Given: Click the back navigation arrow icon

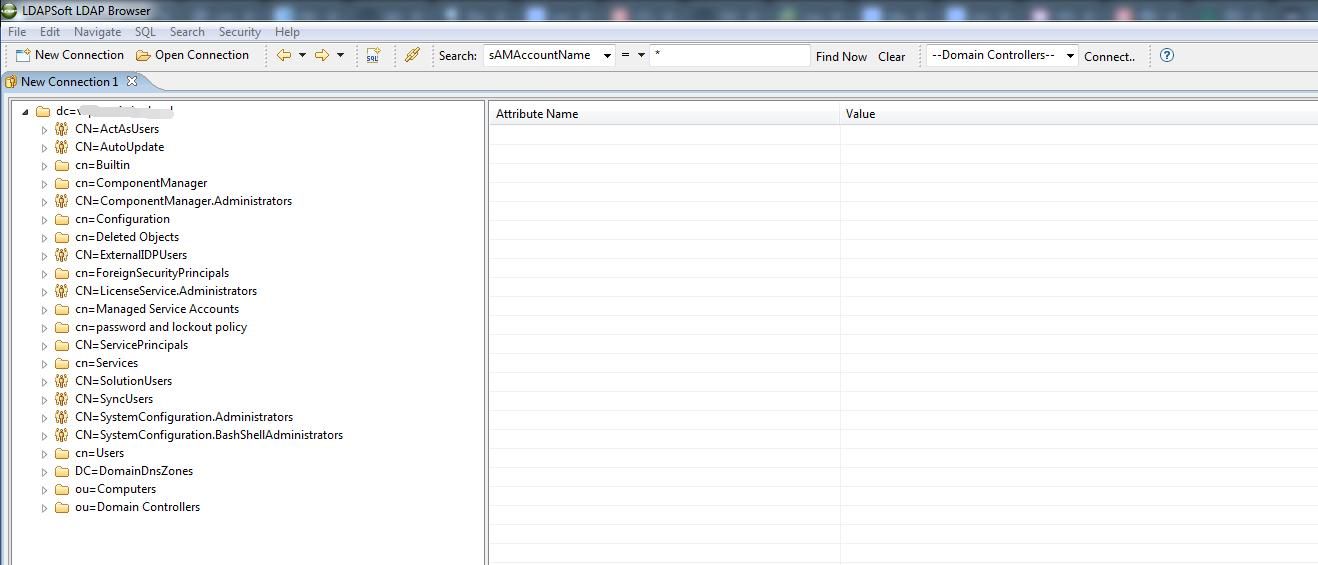Looking at the screenshot, I should point(284,56).
